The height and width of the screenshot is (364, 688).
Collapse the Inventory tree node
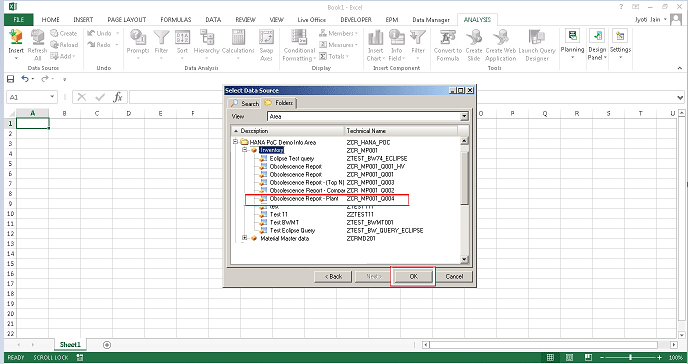click(245, 150)
